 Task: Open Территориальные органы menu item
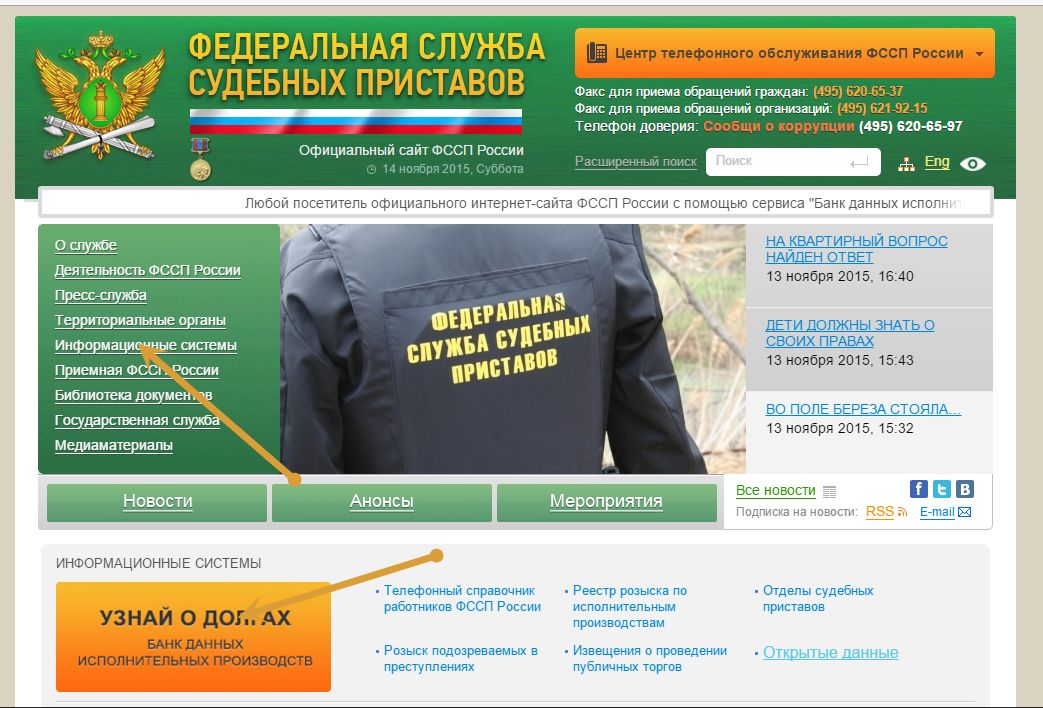coord(140,320)
